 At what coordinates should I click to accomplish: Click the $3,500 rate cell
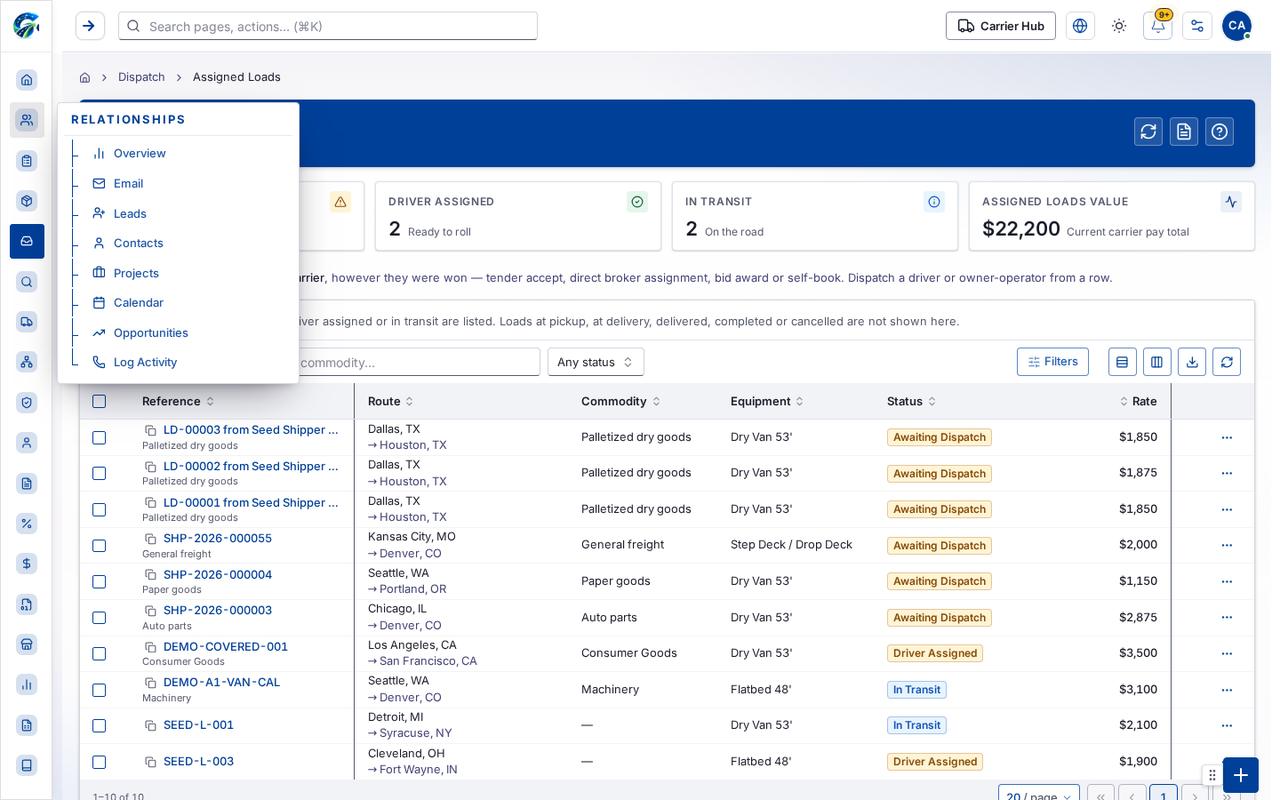coord(1138,654)
